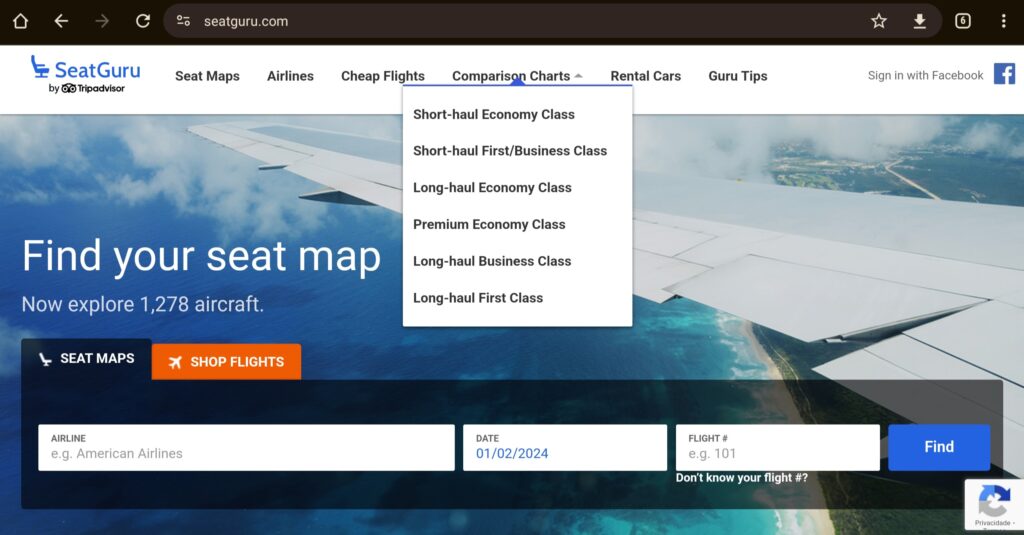
Task: Reload the page with the refresh icon
Action: click(x=143, y=21)
